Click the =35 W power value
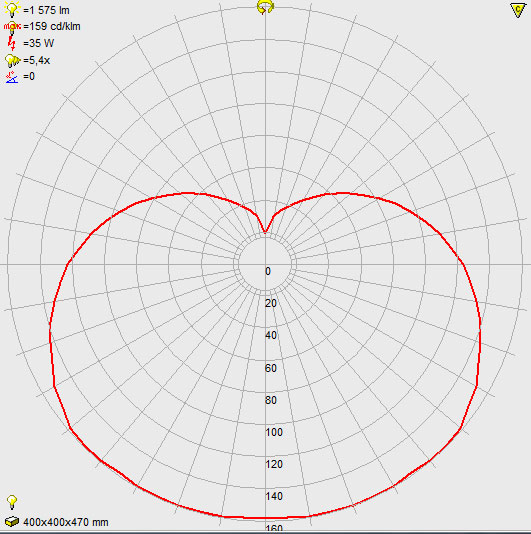Image resolution: width=531 pixels, height=534 pixels. 38,43
